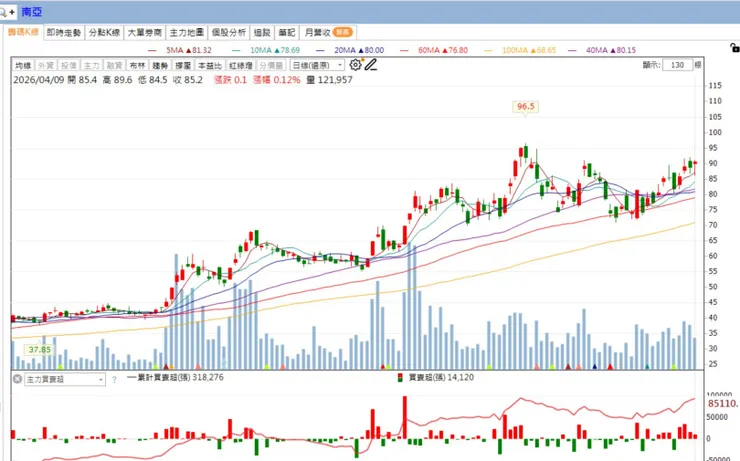Toggle the lock icon at top right

point(734,48)
